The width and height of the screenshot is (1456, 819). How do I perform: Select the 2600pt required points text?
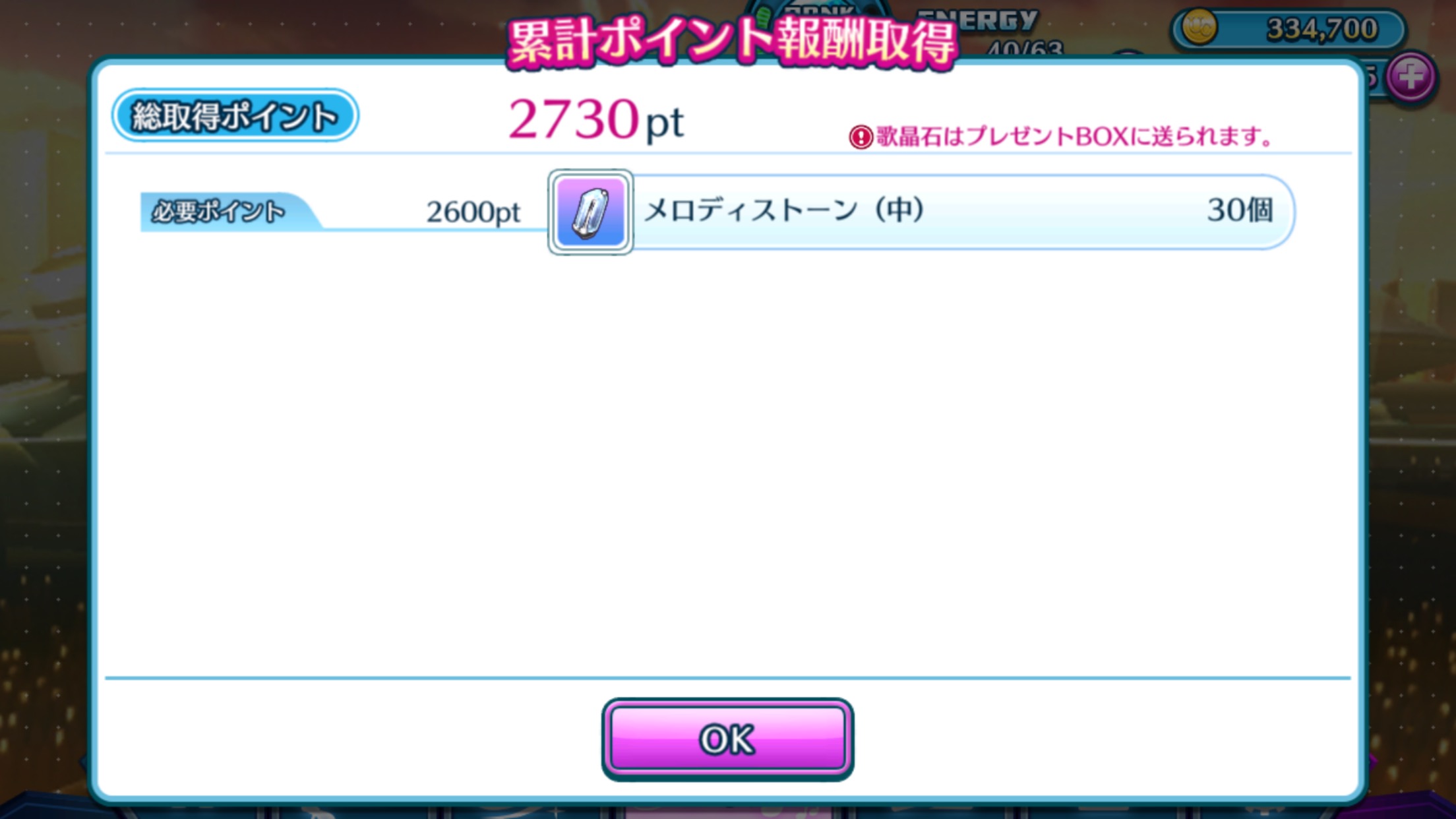pos(473,212)
